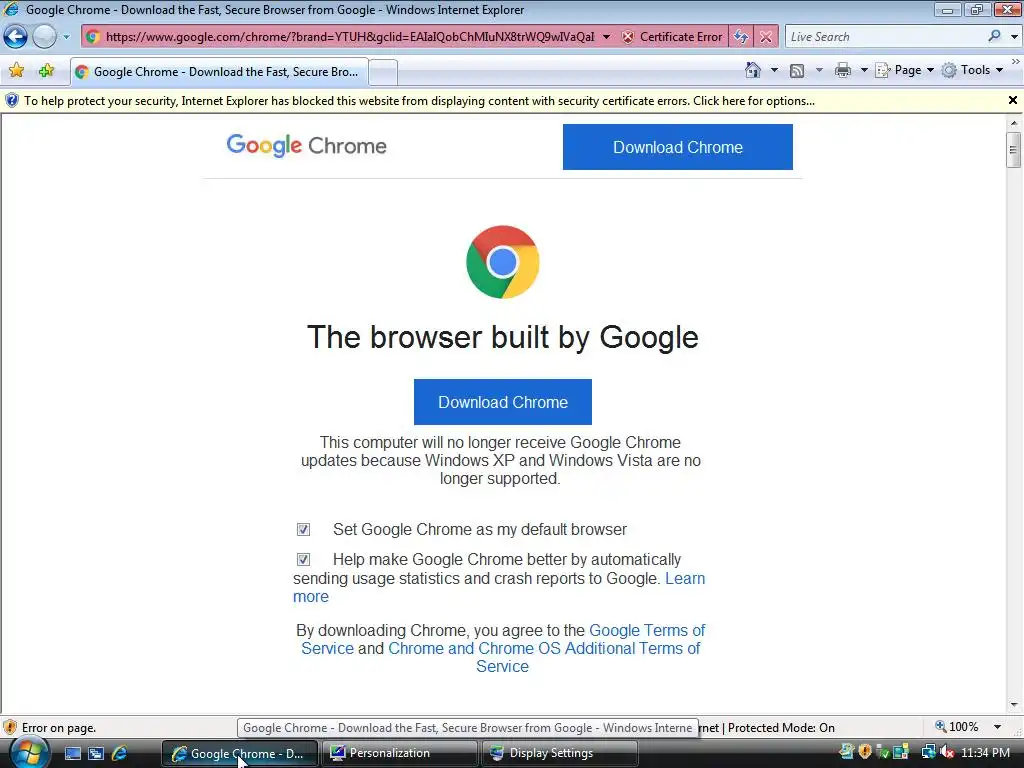Screen dimensions: 1024x768
Task: Uncheck Set Google Chrome as default browser
Action: tap(303, 530)
